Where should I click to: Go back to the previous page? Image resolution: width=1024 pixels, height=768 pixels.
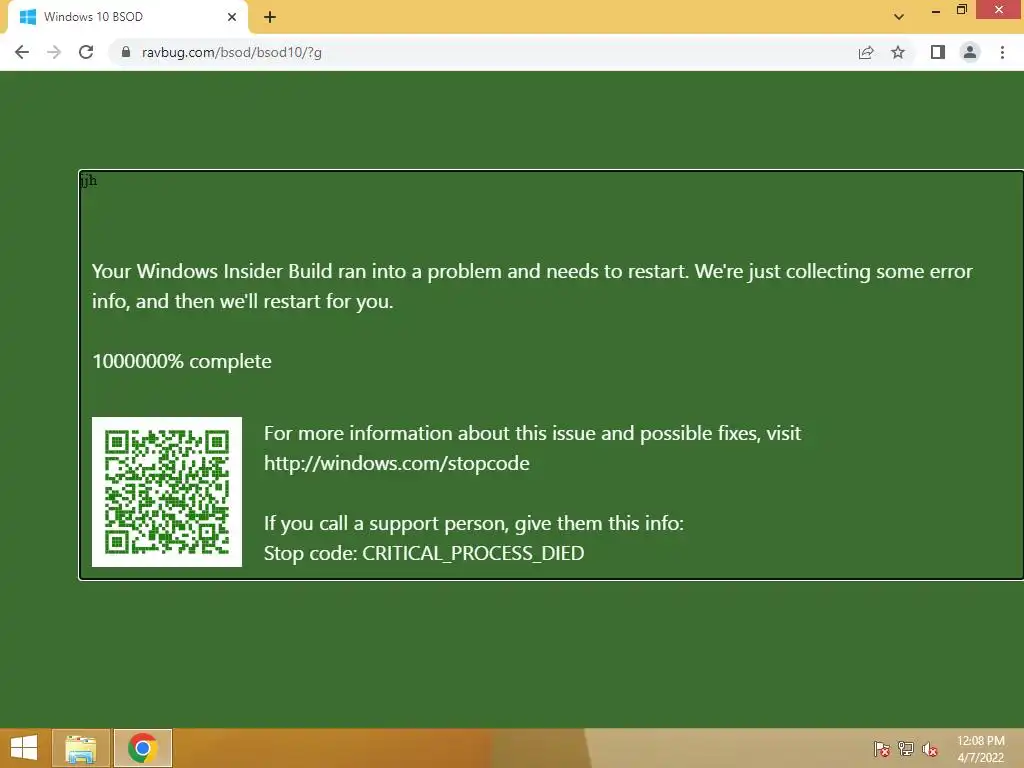click(22, 52)
